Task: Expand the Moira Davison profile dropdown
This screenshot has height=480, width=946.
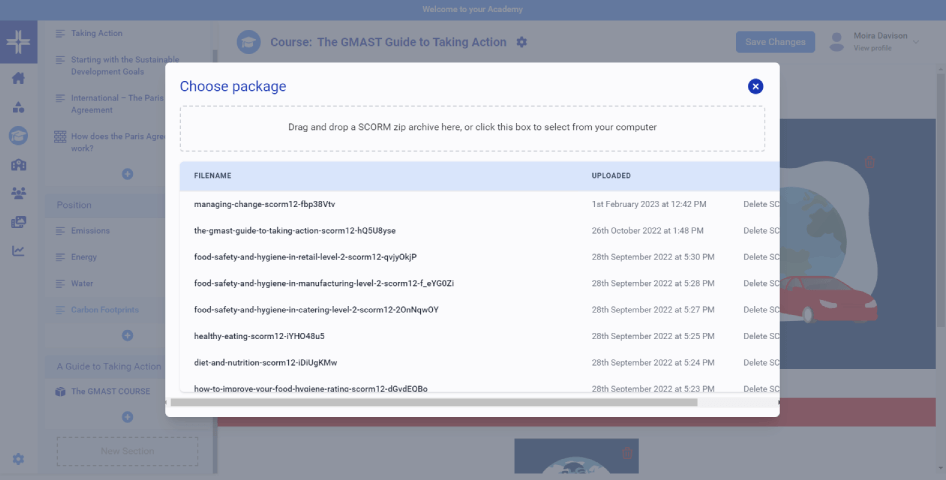Action: (x=916, y=36)
